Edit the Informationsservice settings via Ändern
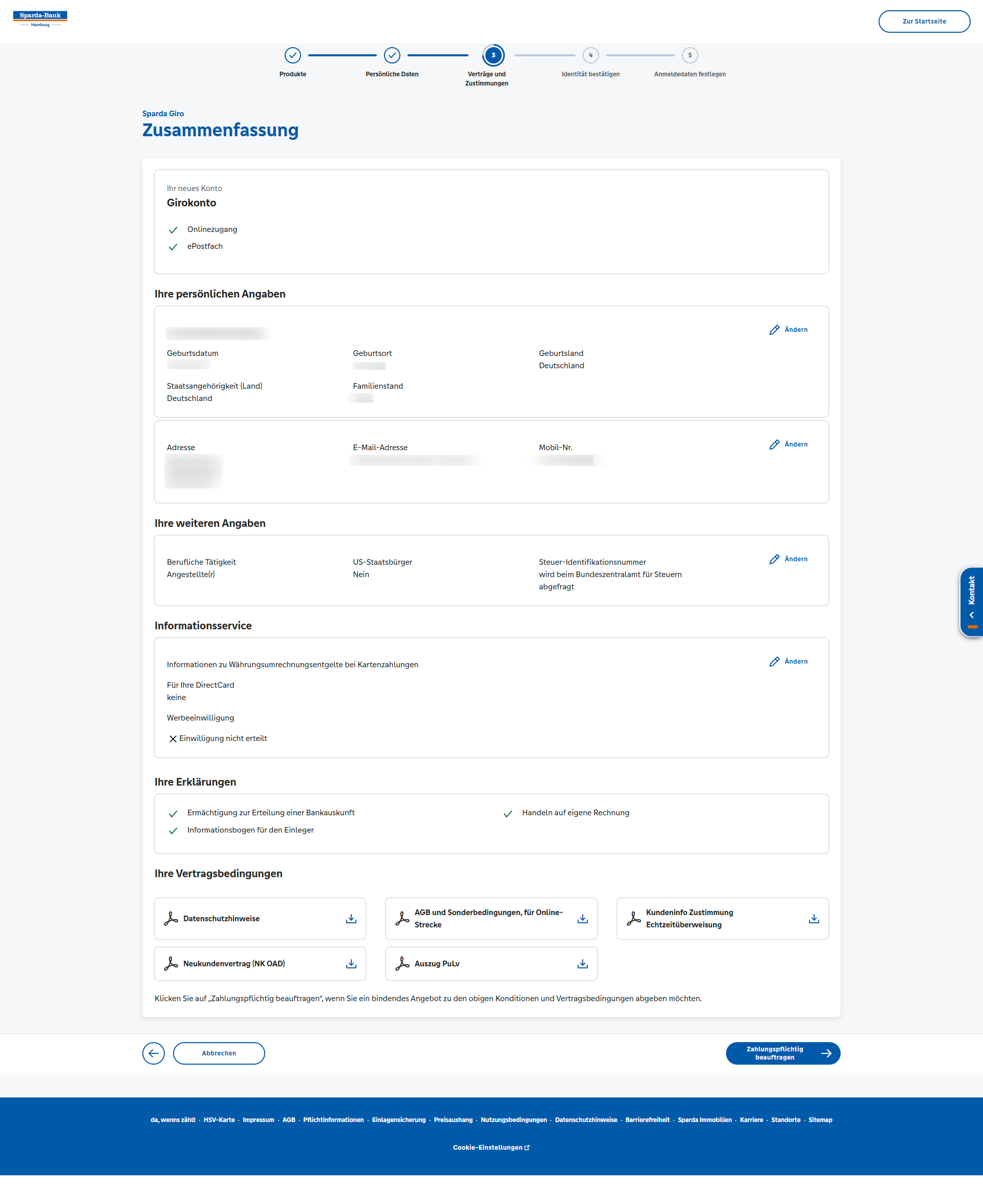The width and height of the screenshot is (983, 1204). click(x=788, y=662)
